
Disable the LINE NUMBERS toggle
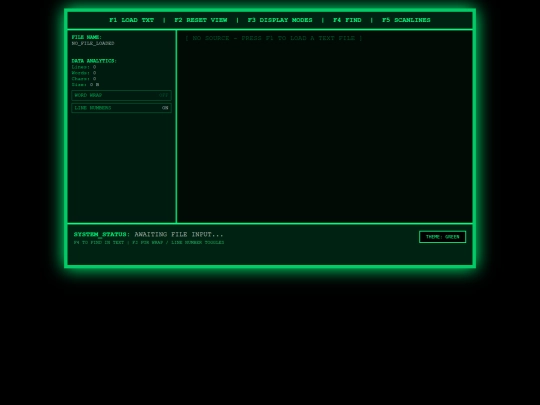pos(122,108)
